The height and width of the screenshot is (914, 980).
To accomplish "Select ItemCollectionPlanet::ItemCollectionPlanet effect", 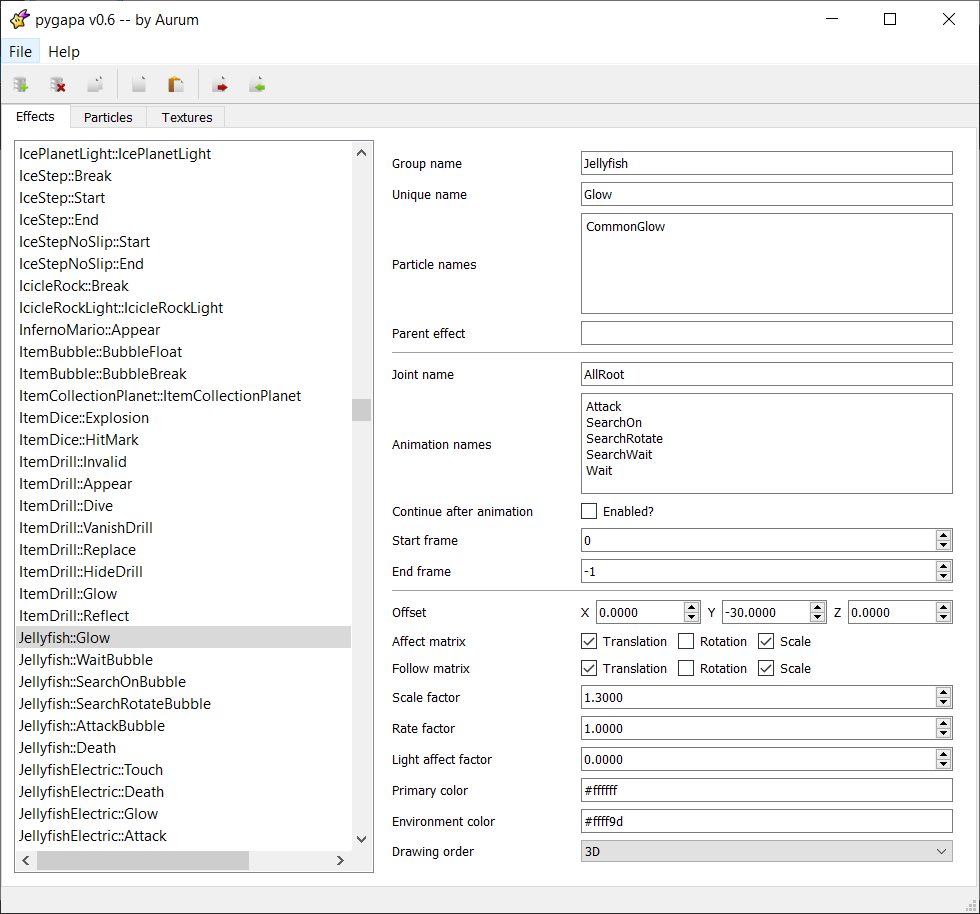I will 183,396.
